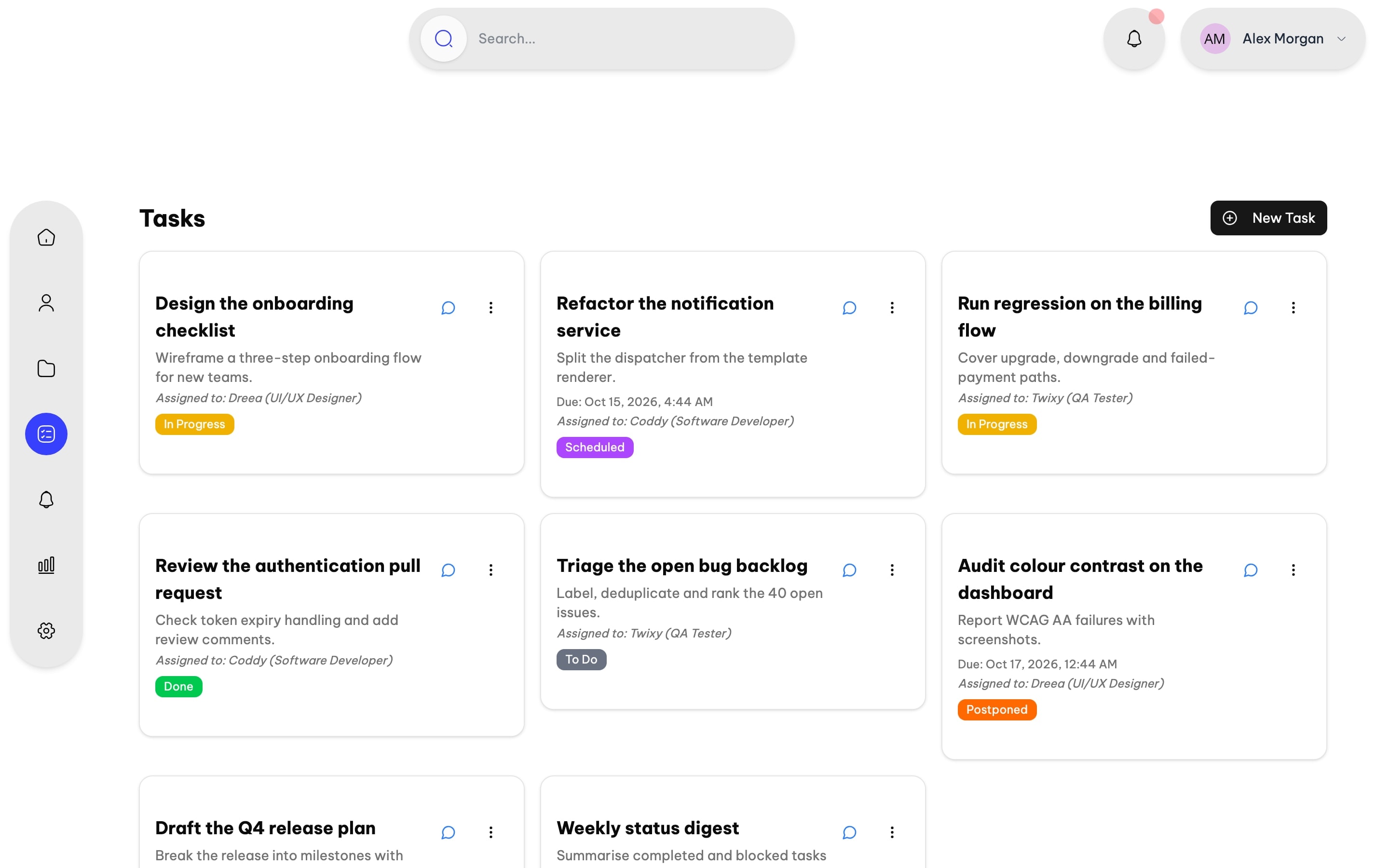This screenshot has height=868, width=1389.
Task: Open the bar chart analytics sidebar icon
Action: 46,565
